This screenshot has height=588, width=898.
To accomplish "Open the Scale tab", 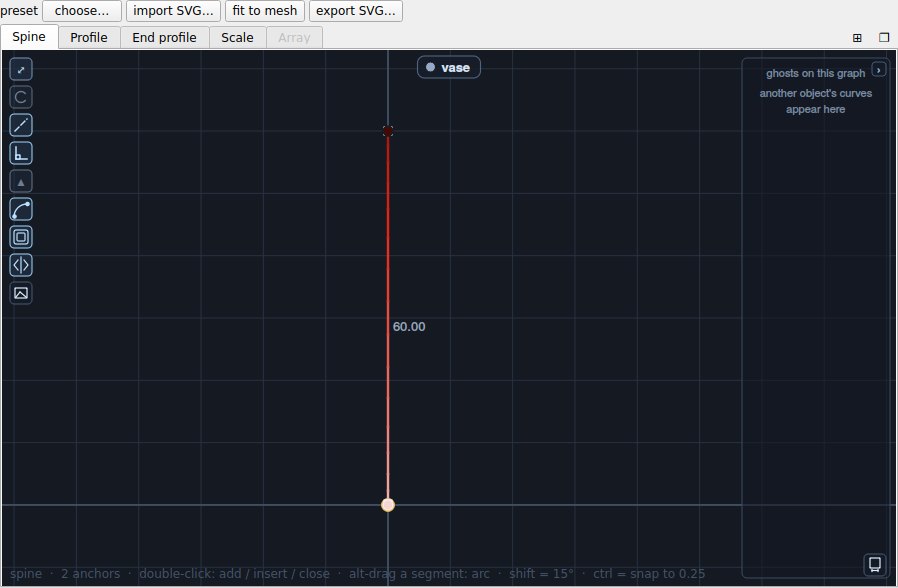I will [237, 37].
